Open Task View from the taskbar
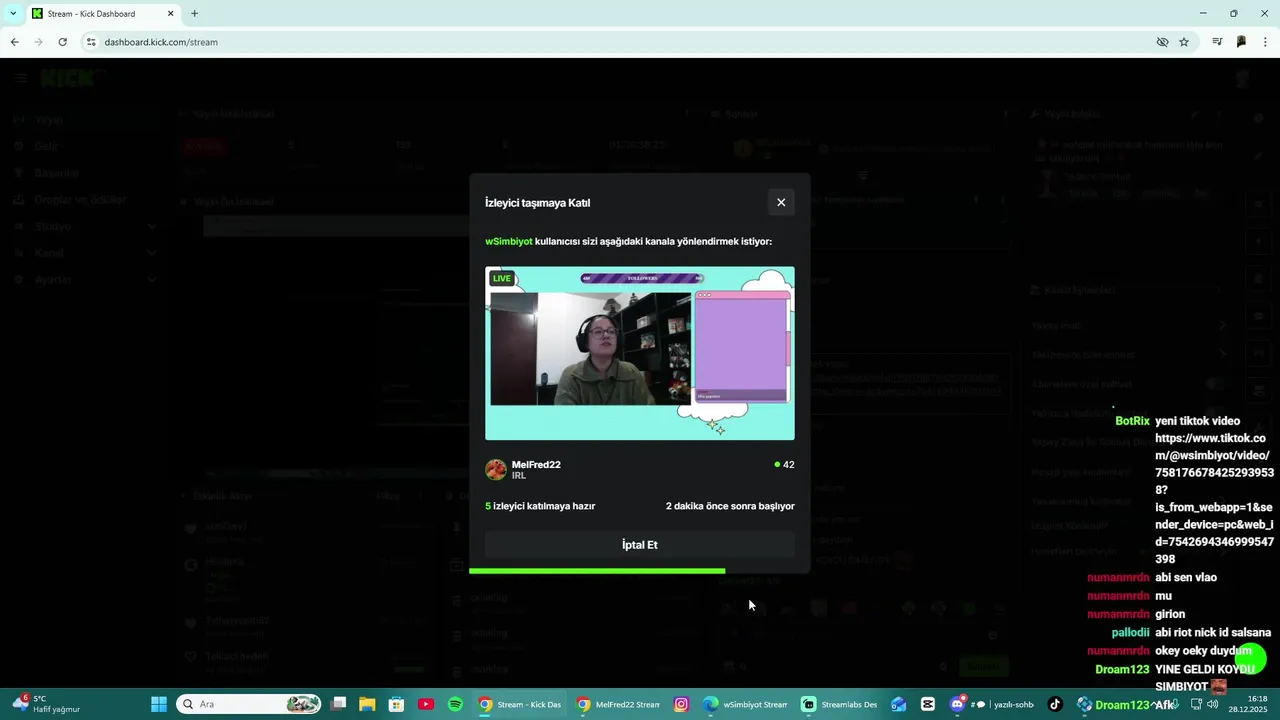 pos(338,704)
